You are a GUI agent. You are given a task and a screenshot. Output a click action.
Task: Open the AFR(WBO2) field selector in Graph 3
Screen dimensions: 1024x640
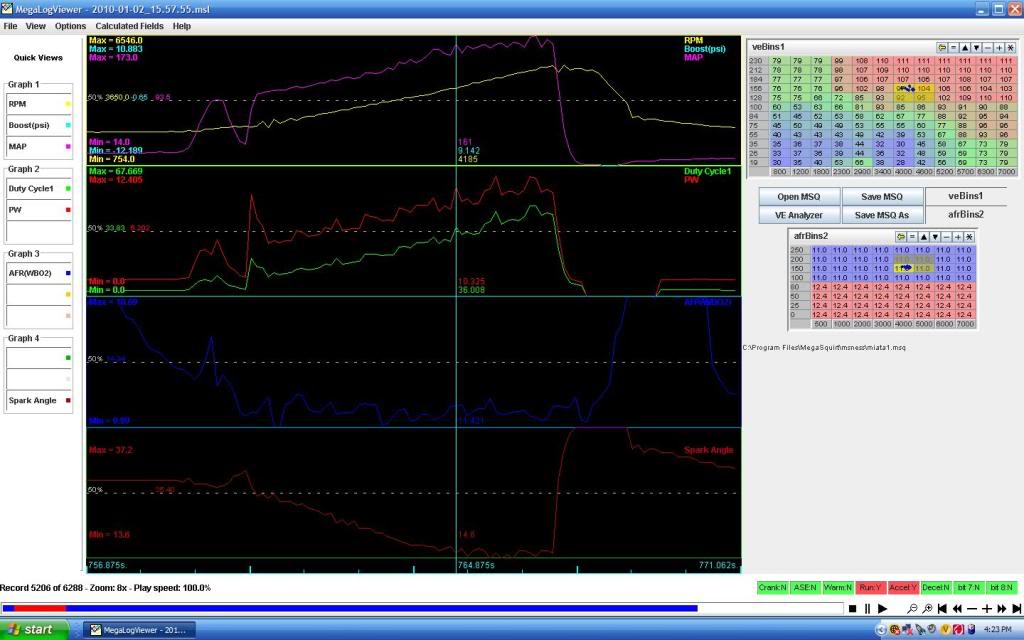pos(37,272)
